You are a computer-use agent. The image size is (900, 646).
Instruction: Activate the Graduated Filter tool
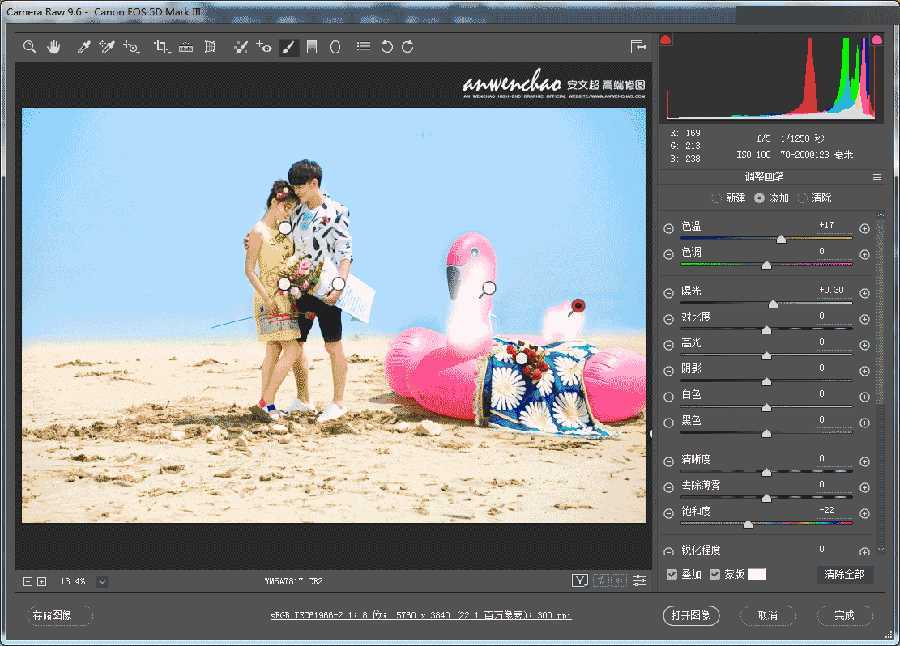click(x=312, y=46)
